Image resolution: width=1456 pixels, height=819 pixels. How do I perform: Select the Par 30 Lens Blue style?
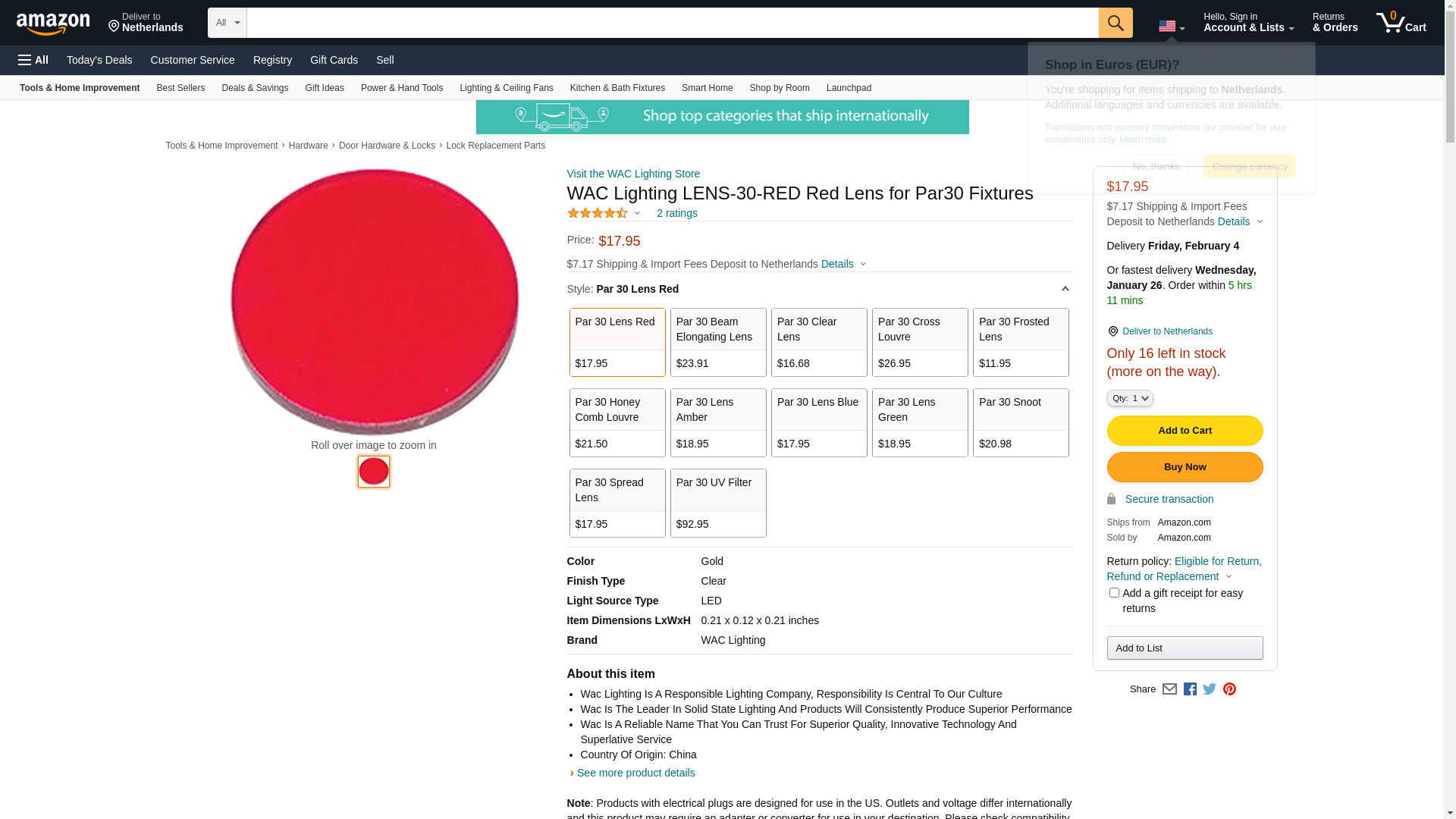pyautogui.click(x=819, y=422)
